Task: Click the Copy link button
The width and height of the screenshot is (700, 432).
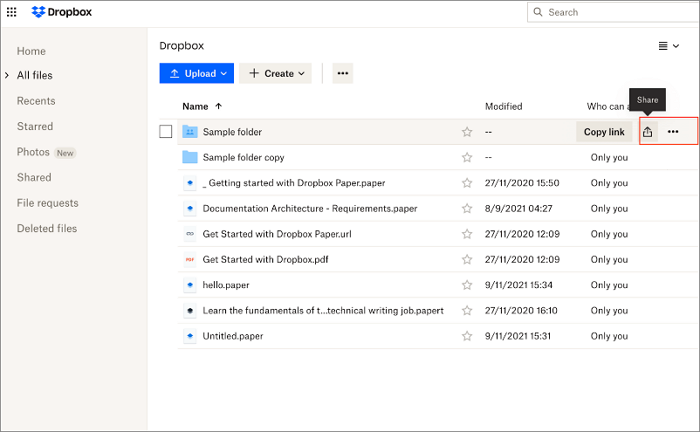Action: pyautogui.click(x=604, y=132)
